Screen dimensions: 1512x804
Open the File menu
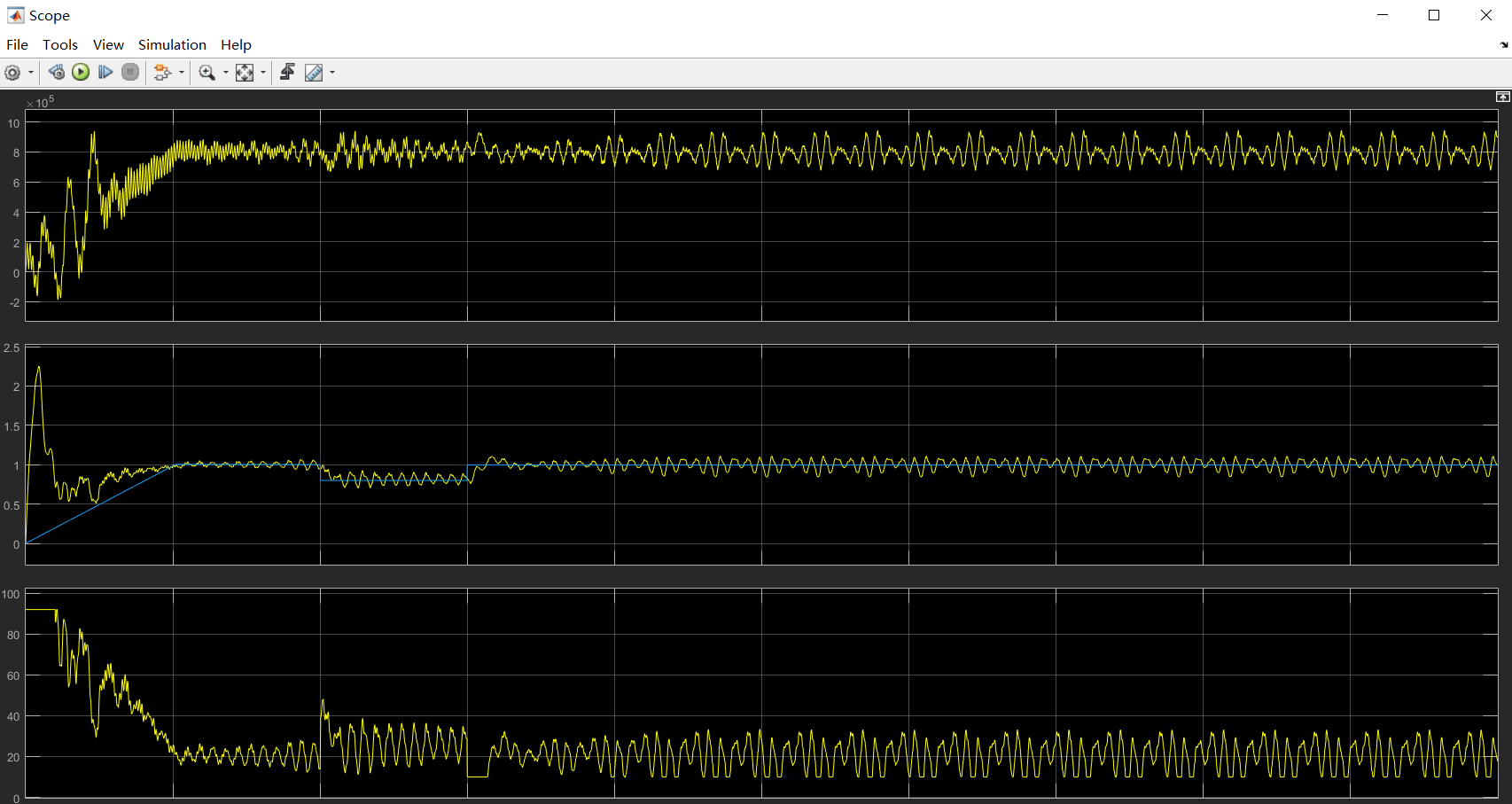click(x=17, y=44)
